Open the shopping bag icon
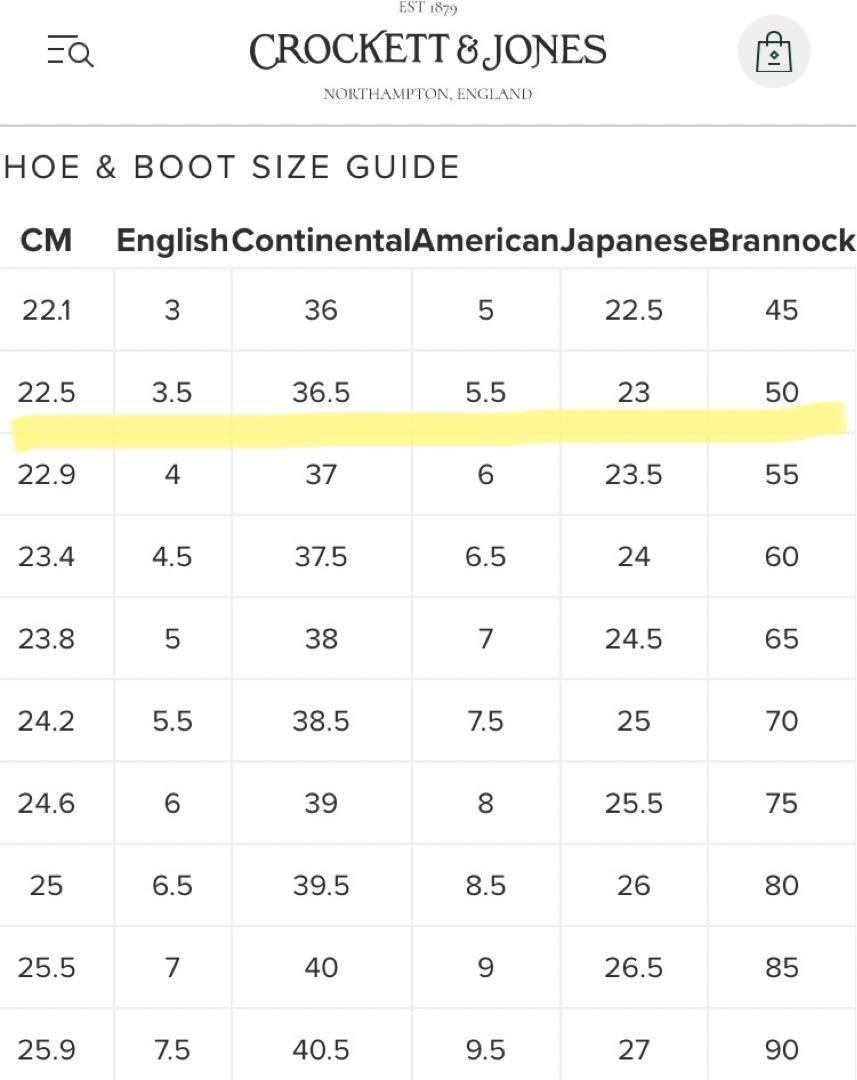 pos(774,52)
